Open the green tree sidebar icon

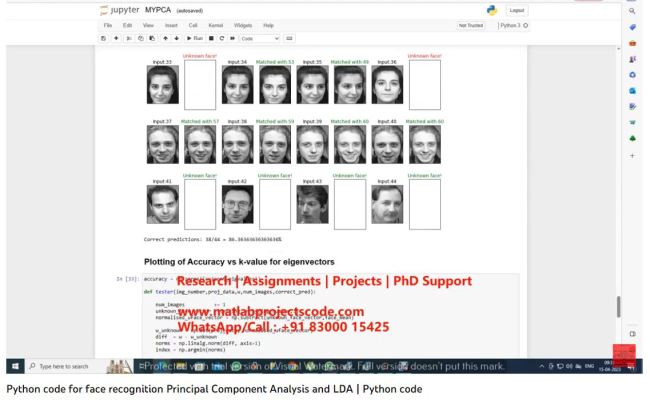click(632, 138)
